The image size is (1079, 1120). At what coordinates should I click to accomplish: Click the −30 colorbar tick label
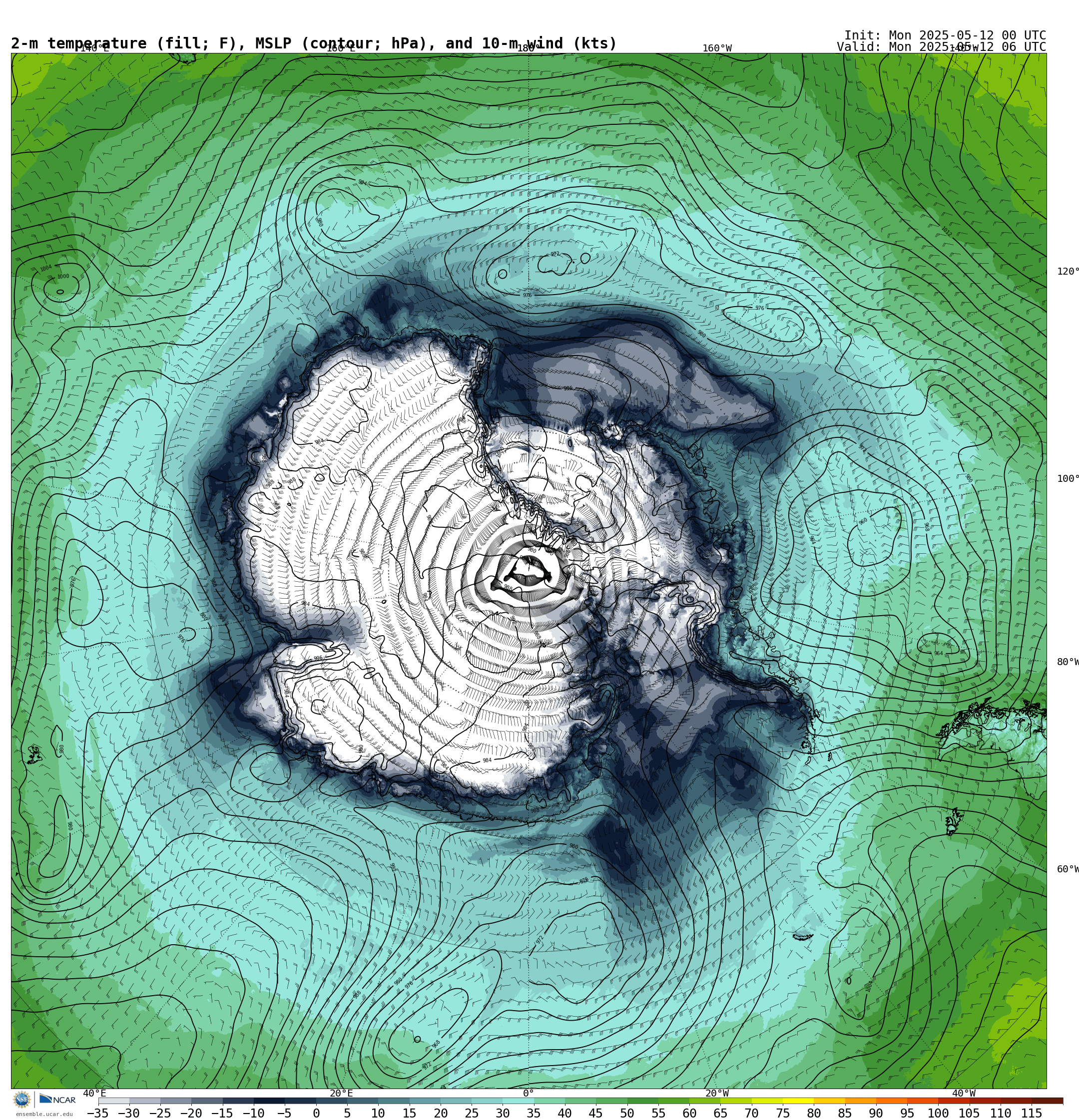(129, 1113)
